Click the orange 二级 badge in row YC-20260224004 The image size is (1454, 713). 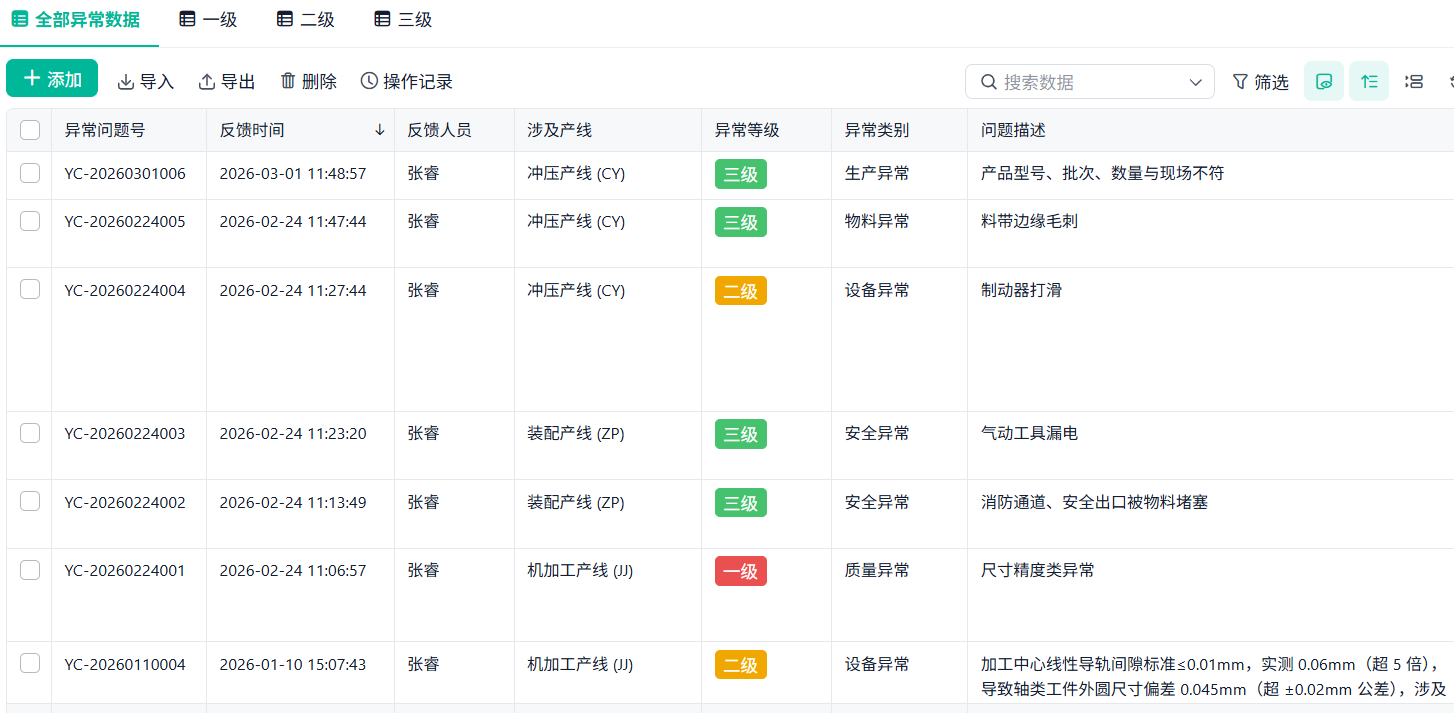pyautogui.click(x=741, y=291)
